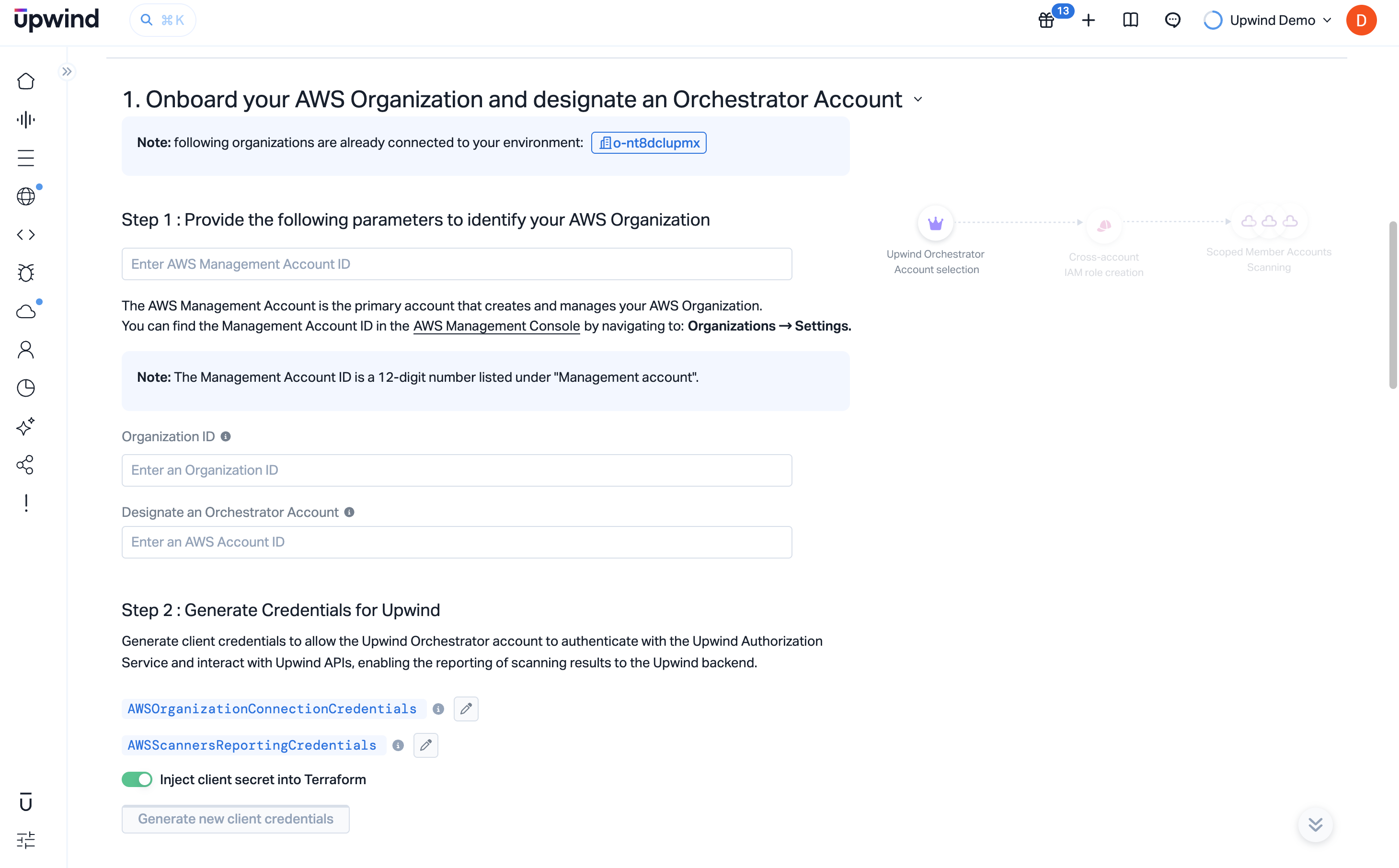Open the chat bubble icon
Viewport: 1399px width, 868px height.
[1172, 20]
